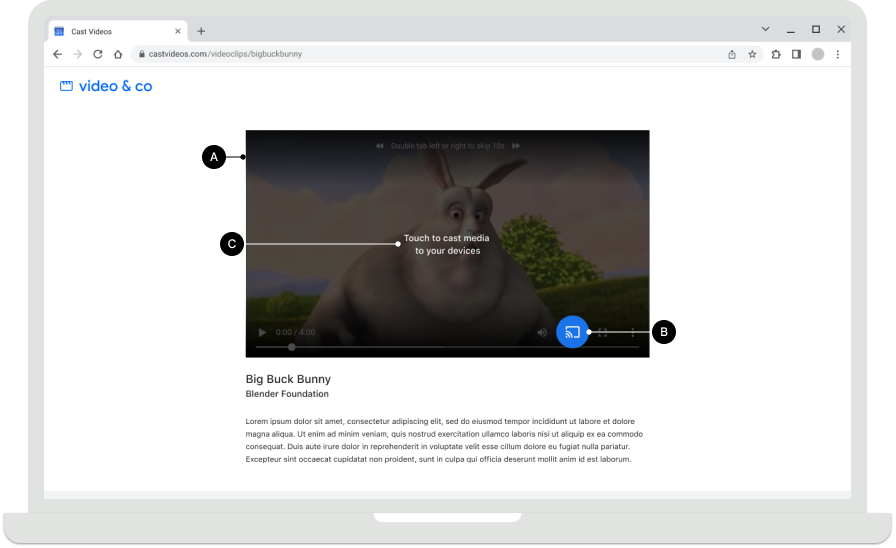Click the video & co logo
Screen dimensions: 896x548
[x=106, y=87]
